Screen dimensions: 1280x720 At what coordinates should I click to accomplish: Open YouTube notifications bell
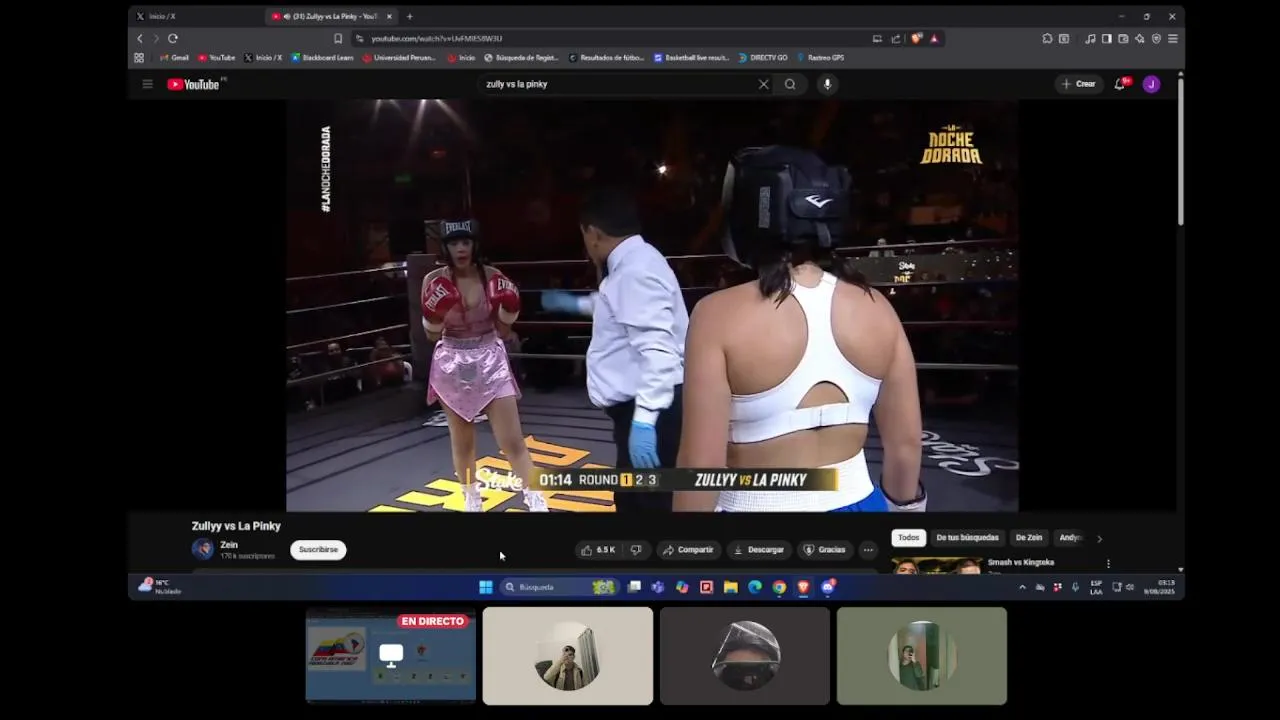(x=1120, y=84)
